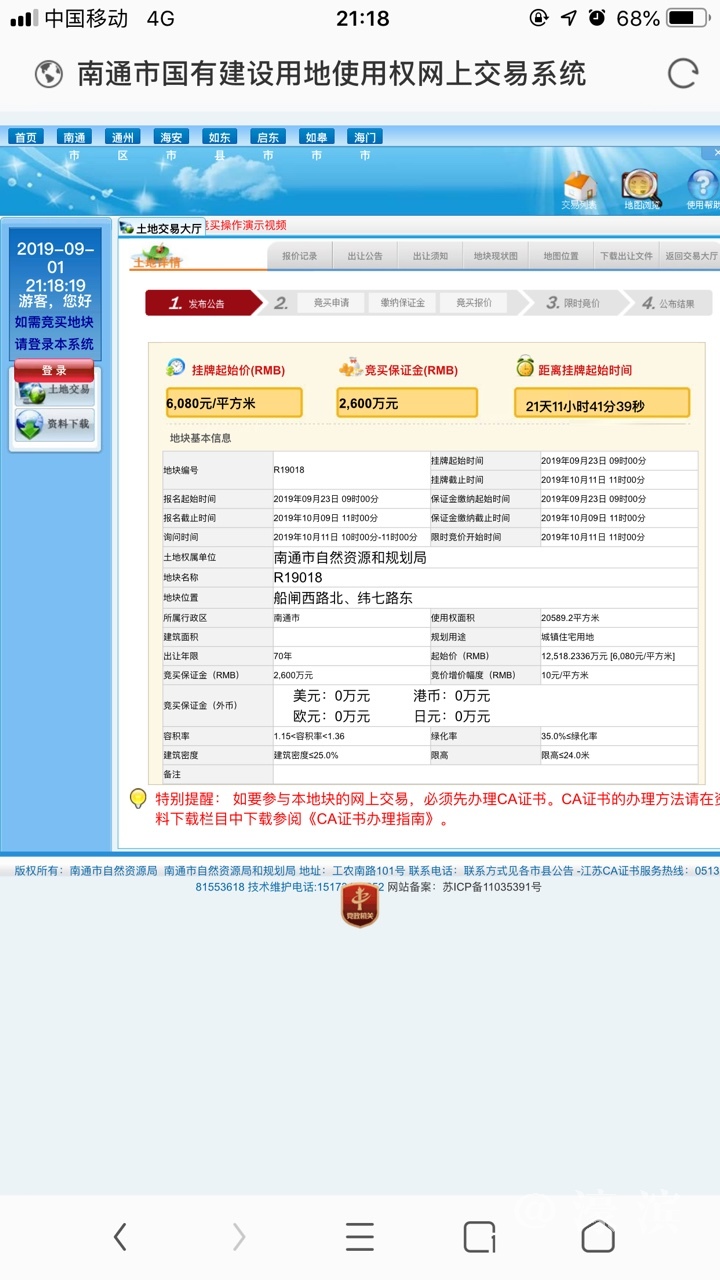Image resolution: width=720 pixels, height=1280 pixels.
Task: Click the 资料下载 sidebar button
Action: pyautogui.click(x=55, y=424)
